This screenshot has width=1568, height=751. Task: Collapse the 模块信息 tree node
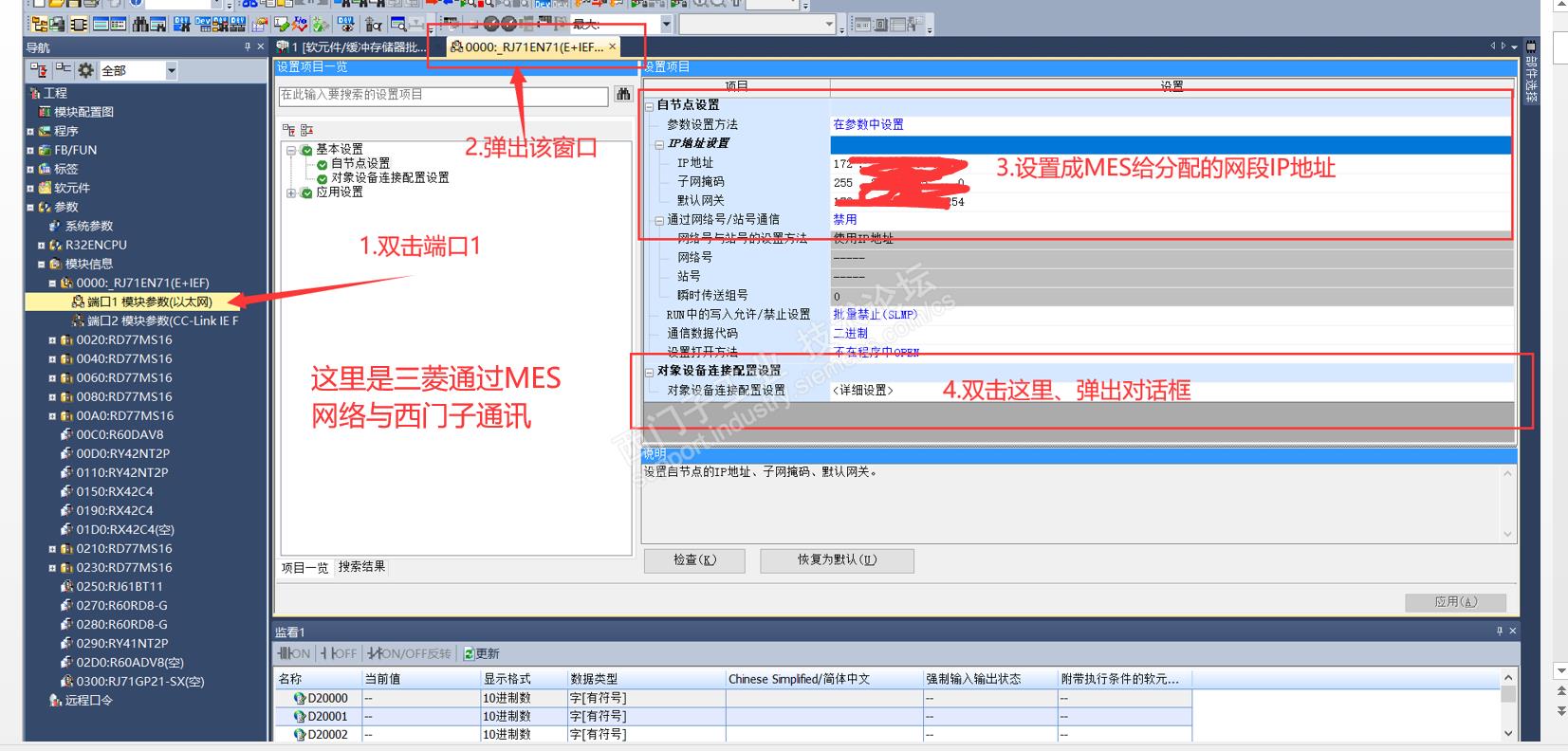pyautogui.click(x=42, y=264)
